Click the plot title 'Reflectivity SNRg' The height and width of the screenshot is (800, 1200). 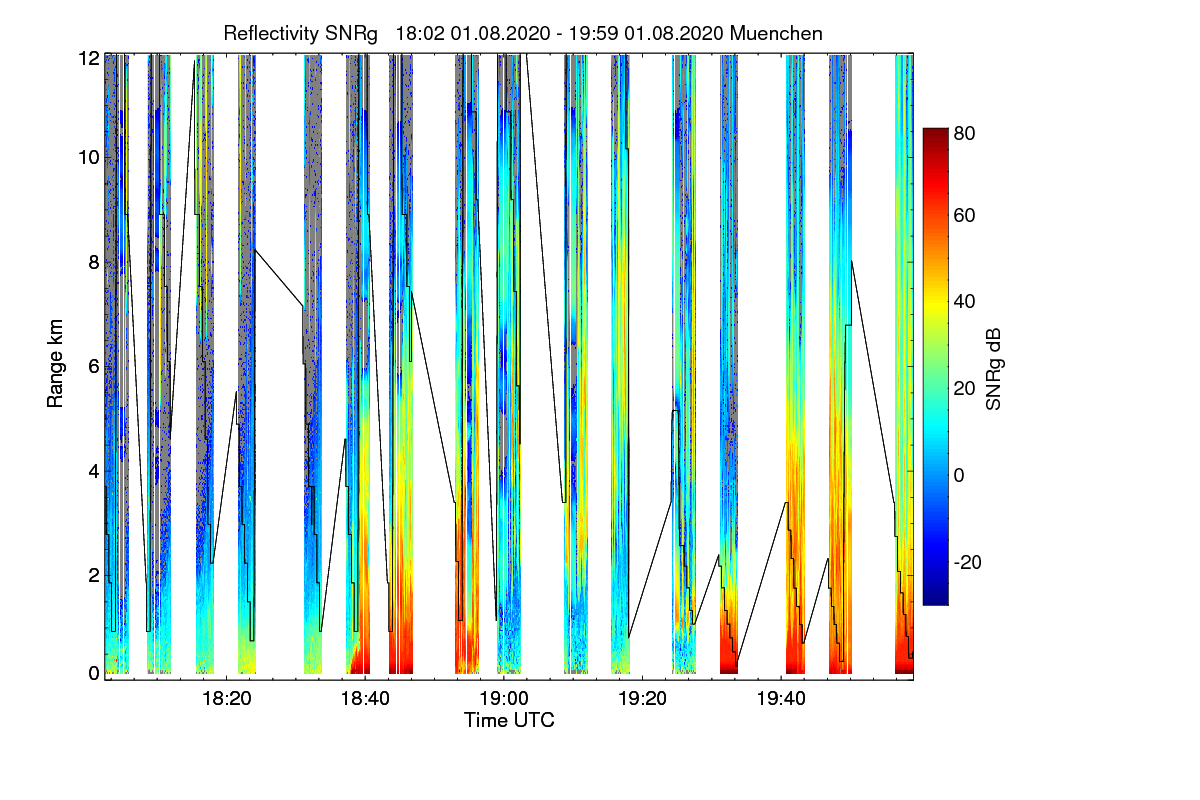point(300,33)
